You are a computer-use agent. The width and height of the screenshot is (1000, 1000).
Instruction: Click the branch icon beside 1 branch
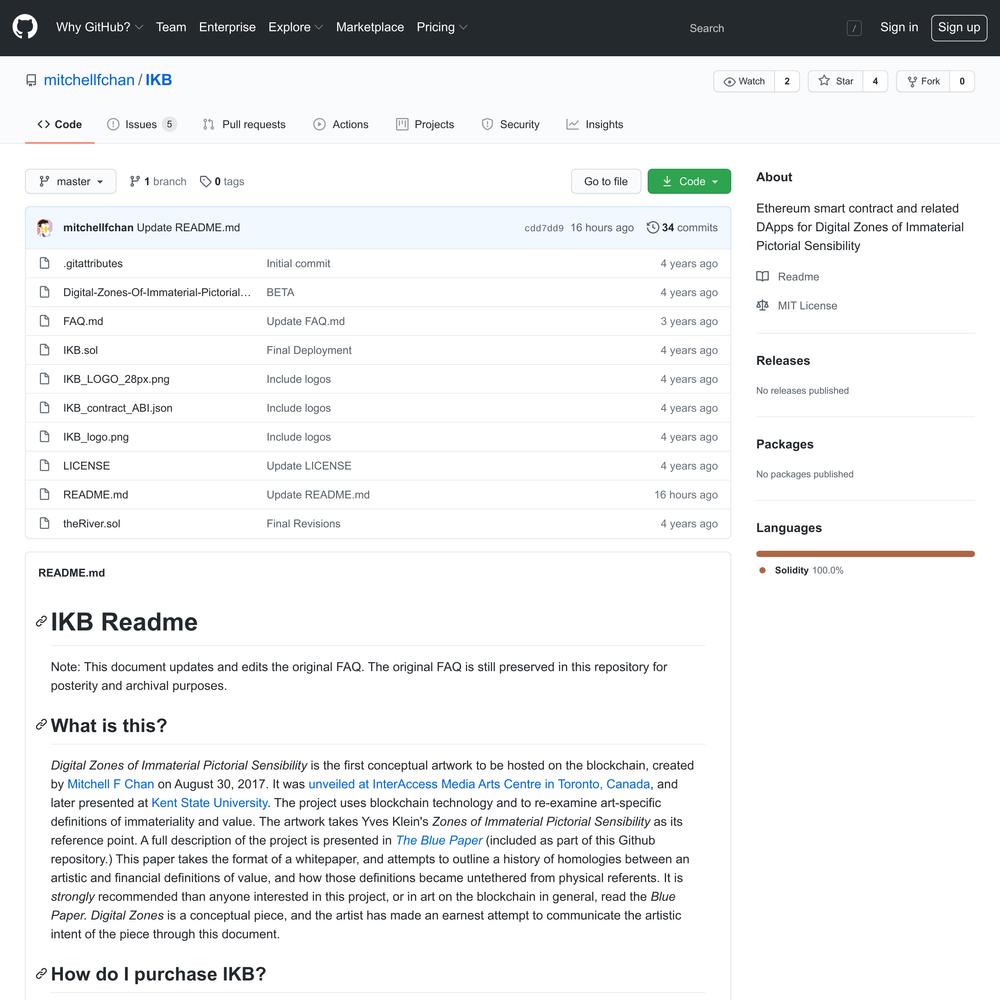[135, 182]
